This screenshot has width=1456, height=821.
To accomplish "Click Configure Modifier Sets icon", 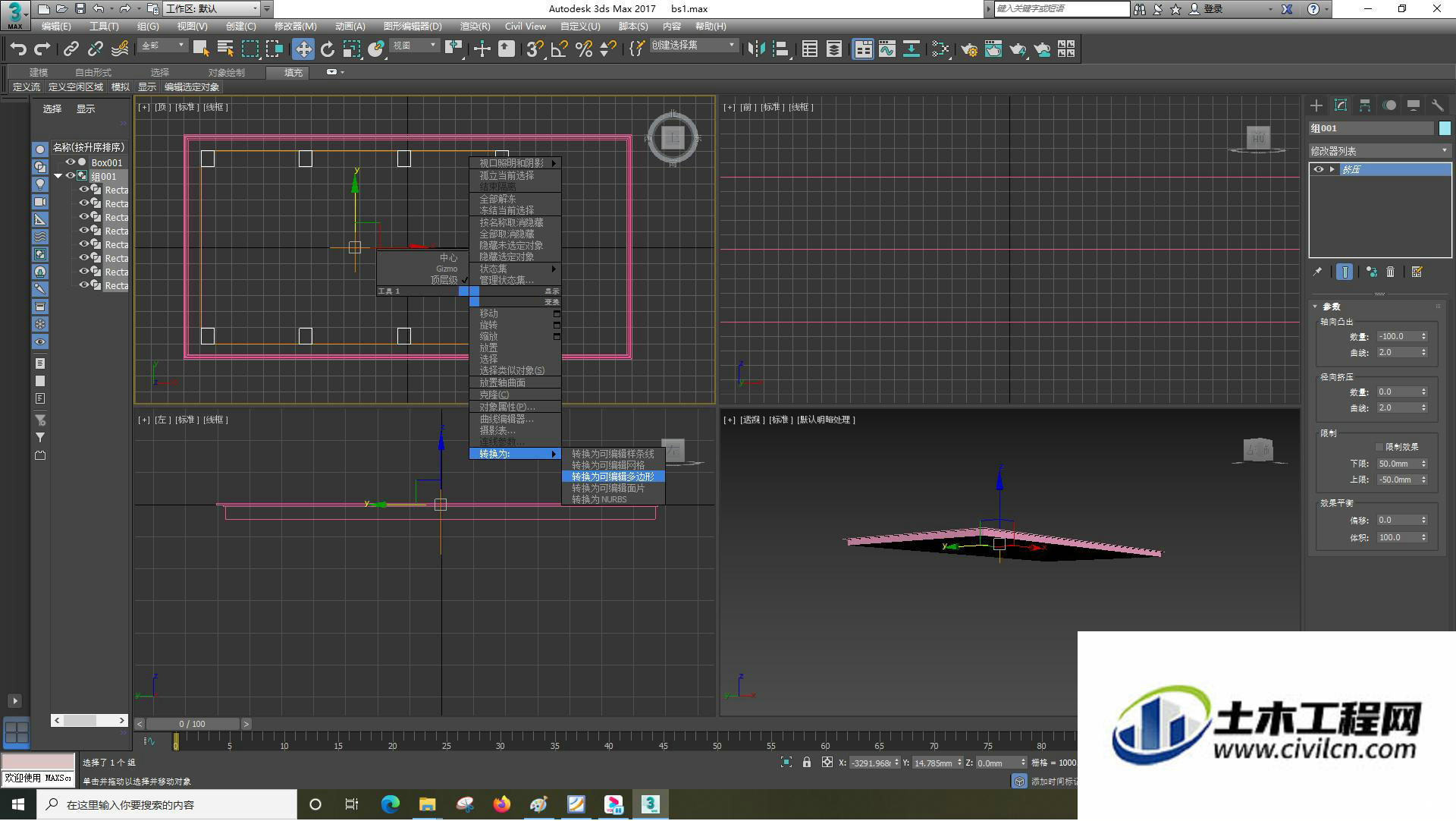I will pos(1417,272).
